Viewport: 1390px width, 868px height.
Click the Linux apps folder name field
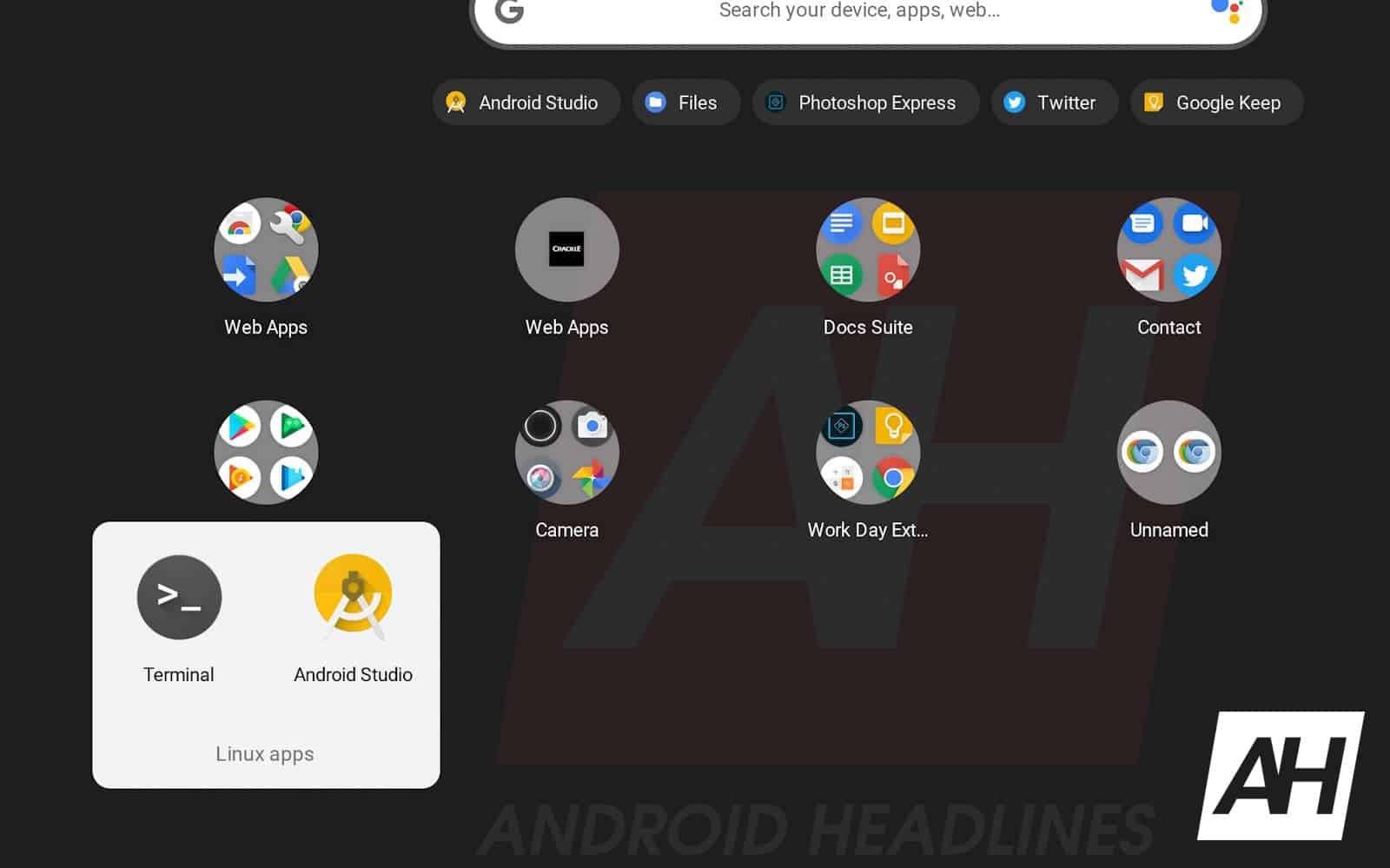click(265, 753)
